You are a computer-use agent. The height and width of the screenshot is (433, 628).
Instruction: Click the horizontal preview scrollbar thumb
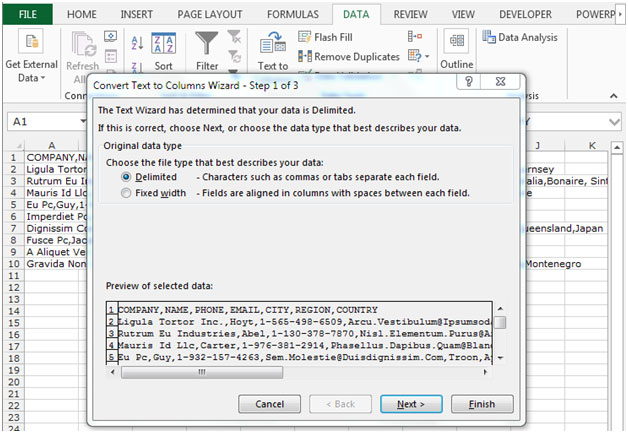point(202,372)
